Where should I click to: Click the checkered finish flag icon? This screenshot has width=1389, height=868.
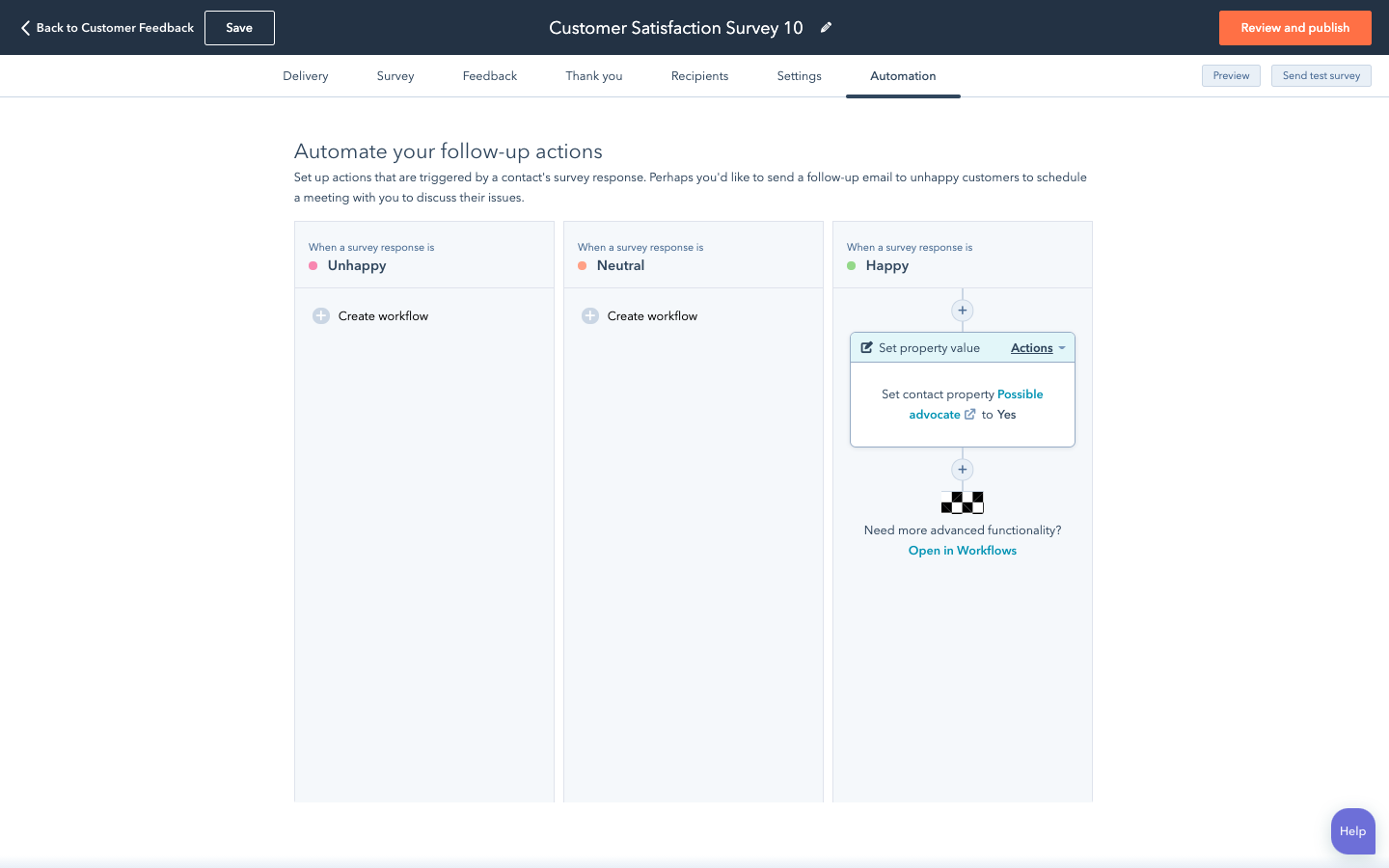pos(962,502)
